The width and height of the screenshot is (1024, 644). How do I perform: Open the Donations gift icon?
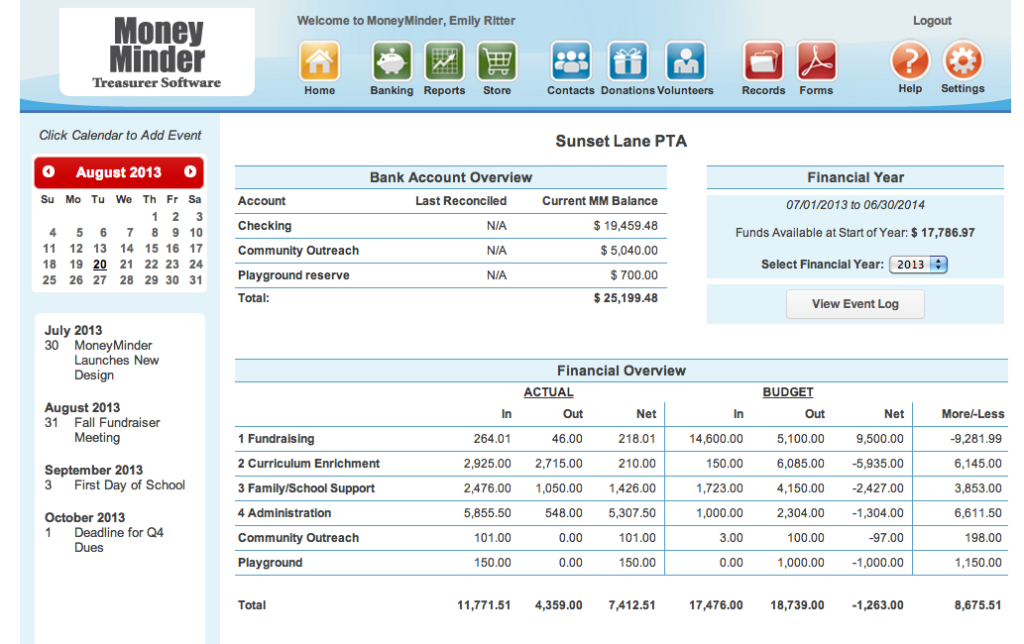coord(628,61)
